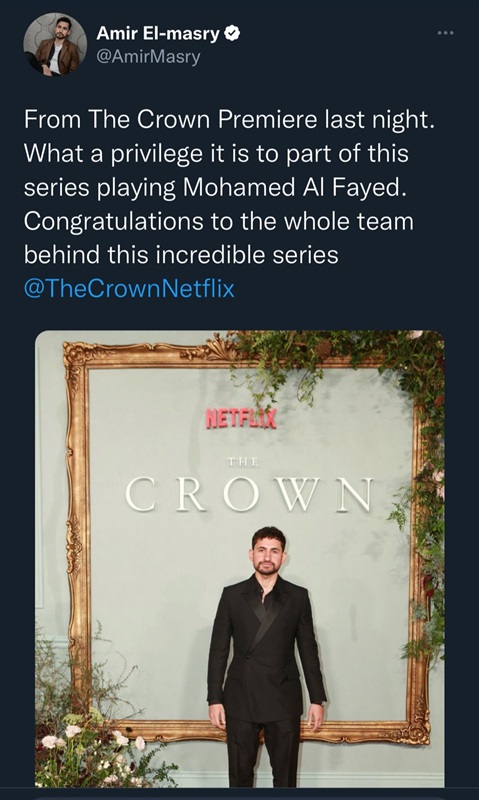479x800 pixels.
Task: Tap the word 'Congratulations' in the tweet text
Action: tap(113, 221)
